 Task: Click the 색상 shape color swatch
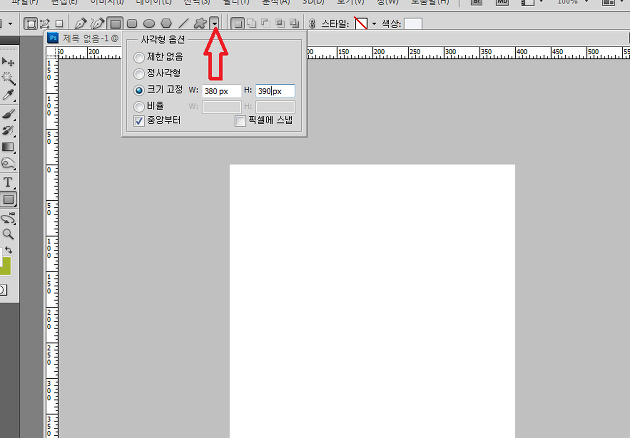[x=413, y=24]
